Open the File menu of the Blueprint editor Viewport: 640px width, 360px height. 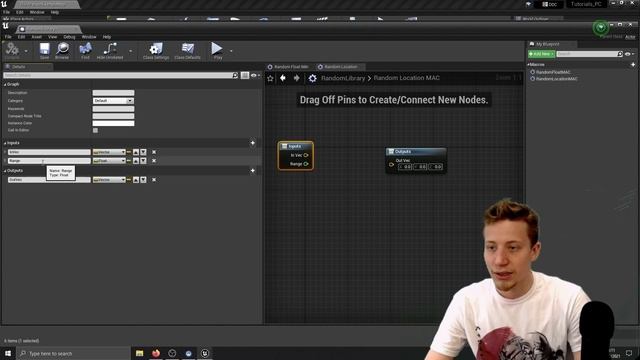[x=8, y=37]
